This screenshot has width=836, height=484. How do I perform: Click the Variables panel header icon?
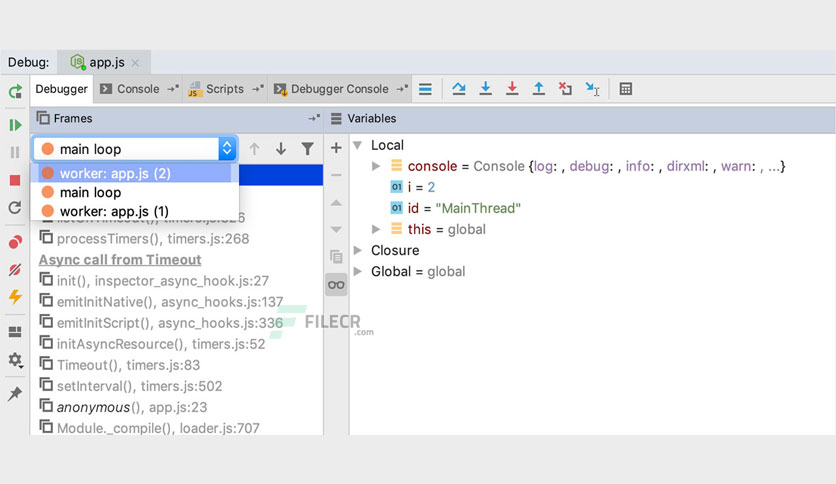click(x=336, y=118)
